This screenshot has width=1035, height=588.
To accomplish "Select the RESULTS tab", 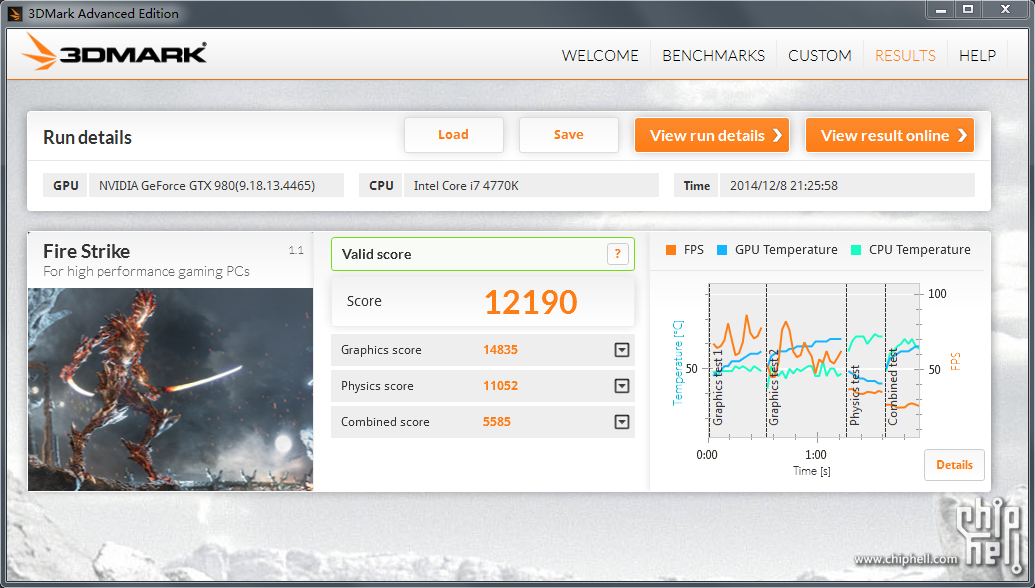I will [905, 55].
